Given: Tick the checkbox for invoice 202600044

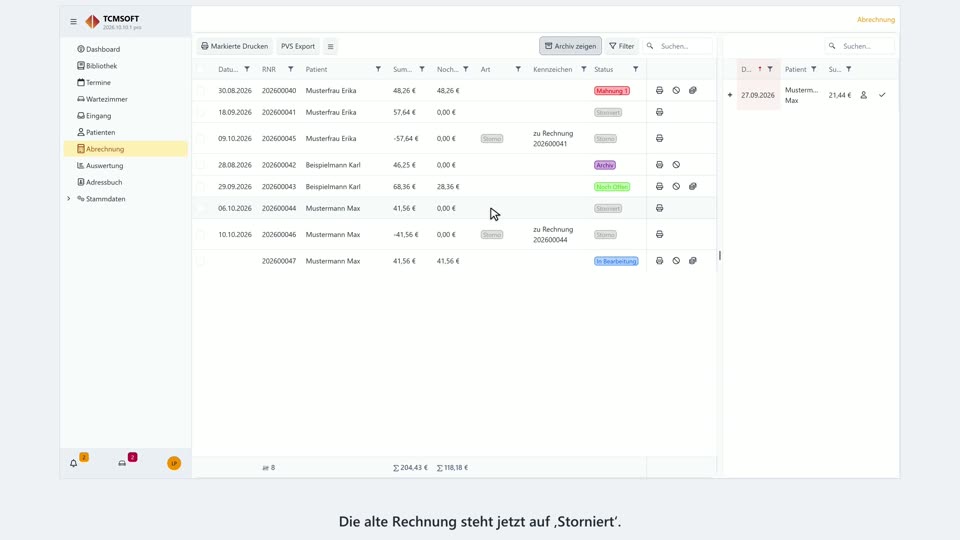Looking at the screenshot, I should (x=201, y=208).
